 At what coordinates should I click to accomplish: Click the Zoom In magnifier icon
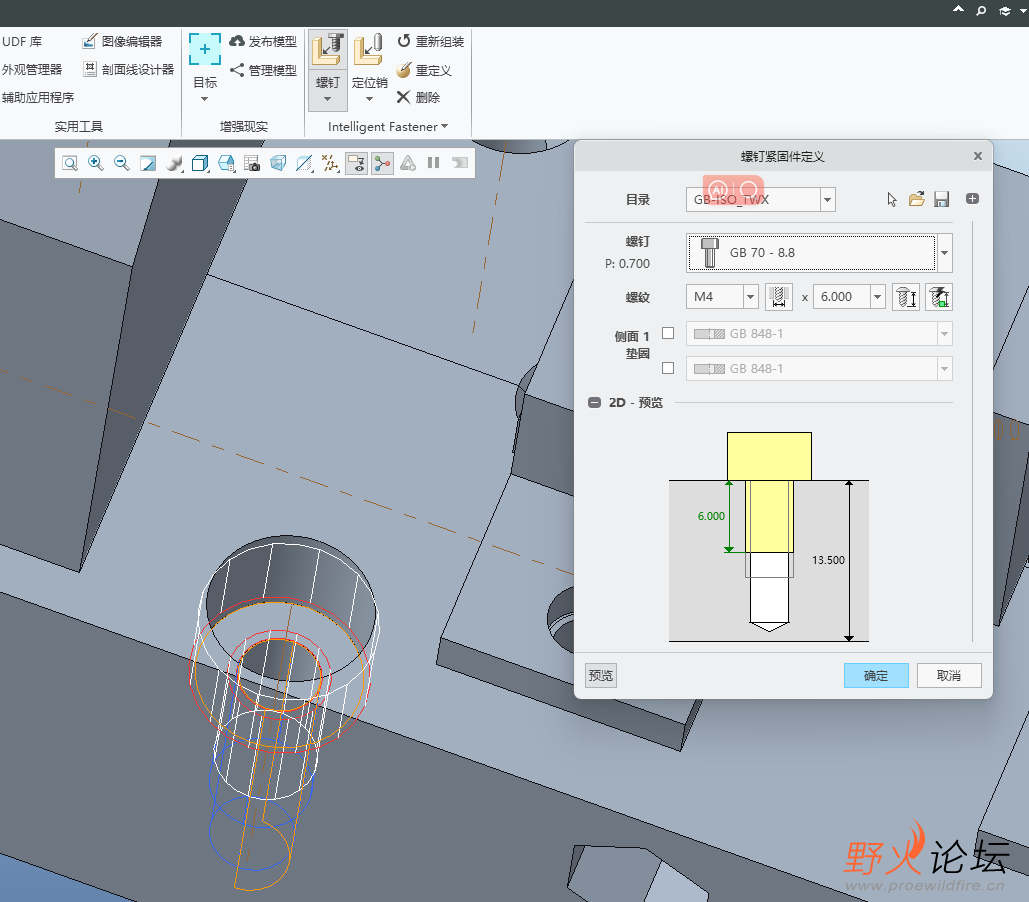click(x=96, y=163)
